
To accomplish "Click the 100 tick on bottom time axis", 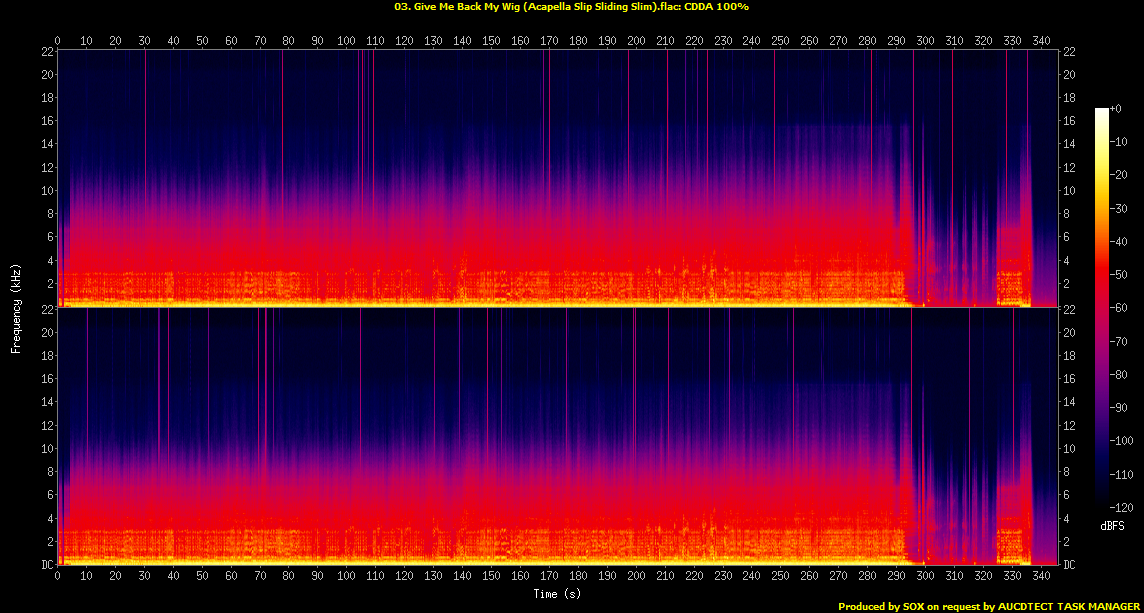I will [x=347, y=576].
